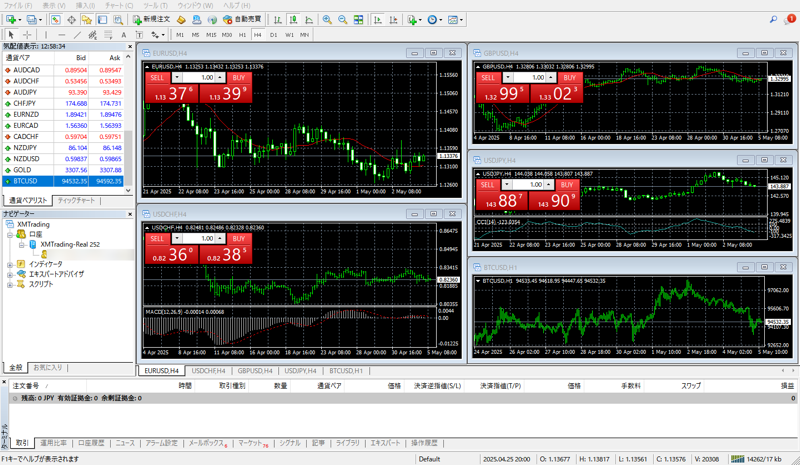Switch chart to candlestick style
This screenshot has height=465, width=800.
coord(293,19)
